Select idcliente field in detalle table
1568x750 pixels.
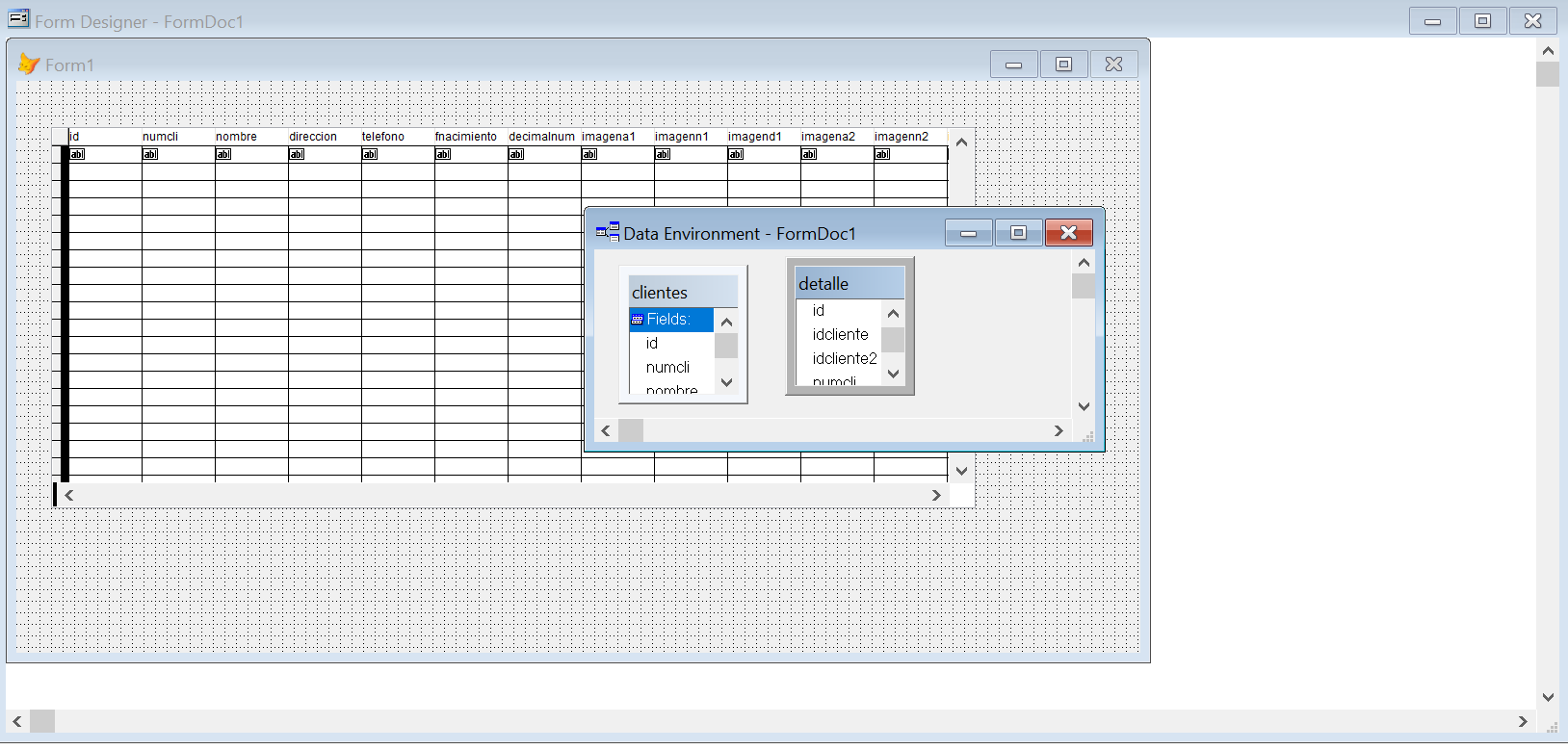840,334
